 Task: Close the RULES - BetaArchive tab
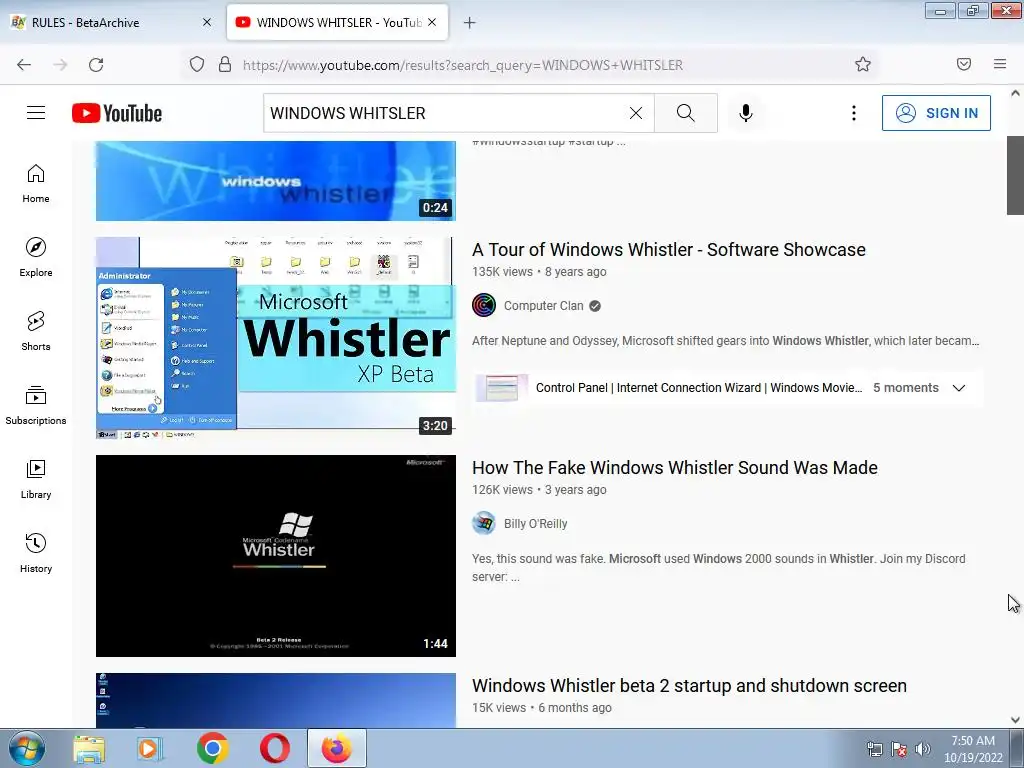[207, 22]
